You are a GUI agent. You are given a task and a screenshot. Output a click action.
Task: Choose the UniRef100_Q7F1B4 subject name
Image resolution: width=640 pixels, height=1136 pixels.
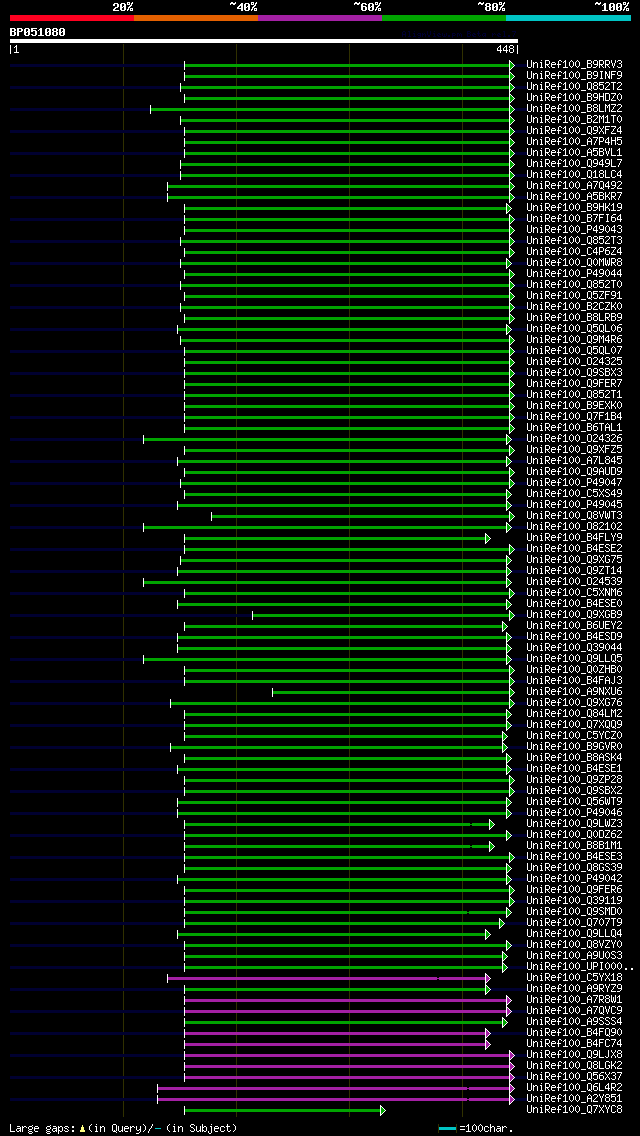(x=574, y=417)
